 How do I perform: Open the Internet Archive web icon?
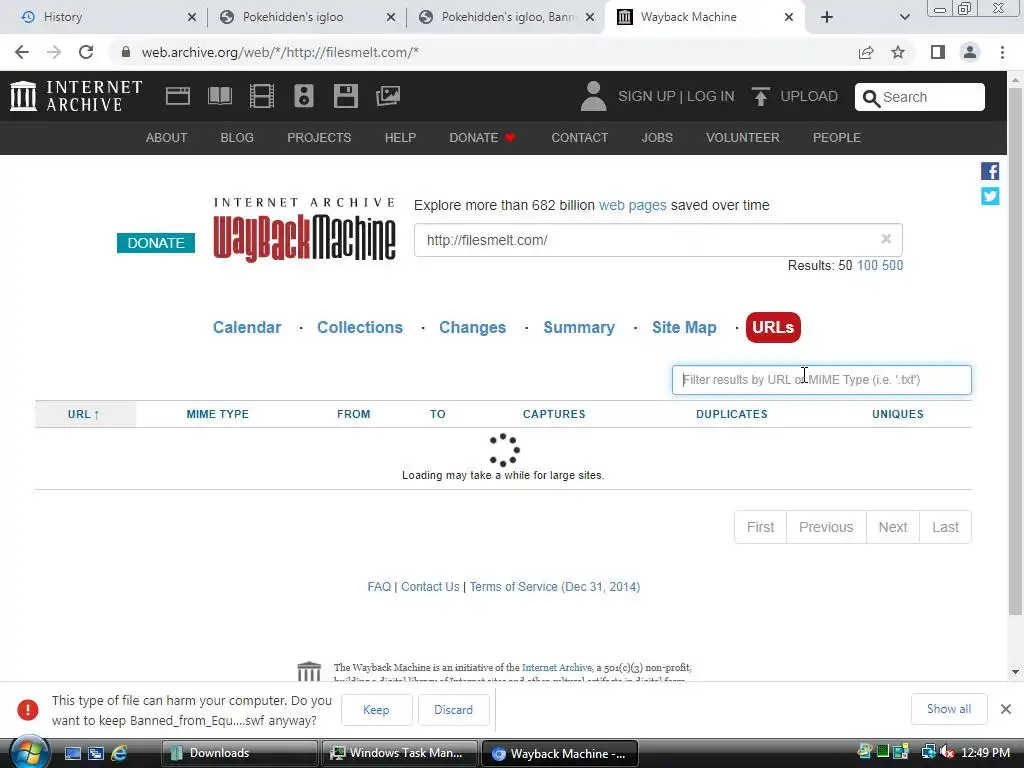click(178, 96)
